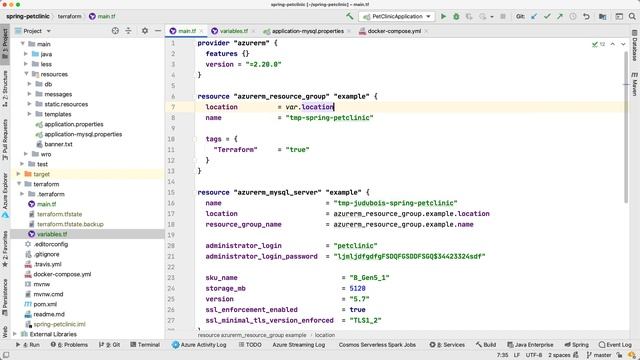Push commits using Git upward arrow icon
Viewport: 640px width, 360px height.
(x=560, y=16)
